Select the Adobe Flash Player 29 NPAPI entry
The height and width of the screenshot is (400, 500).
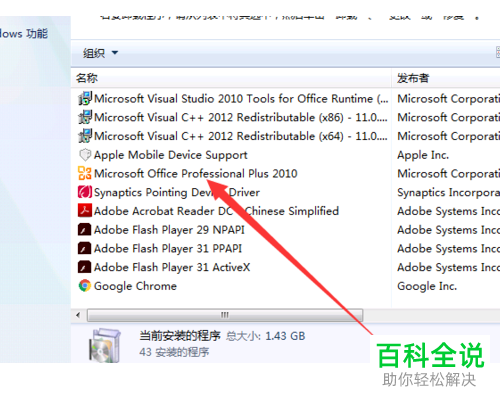click(169, 230)
